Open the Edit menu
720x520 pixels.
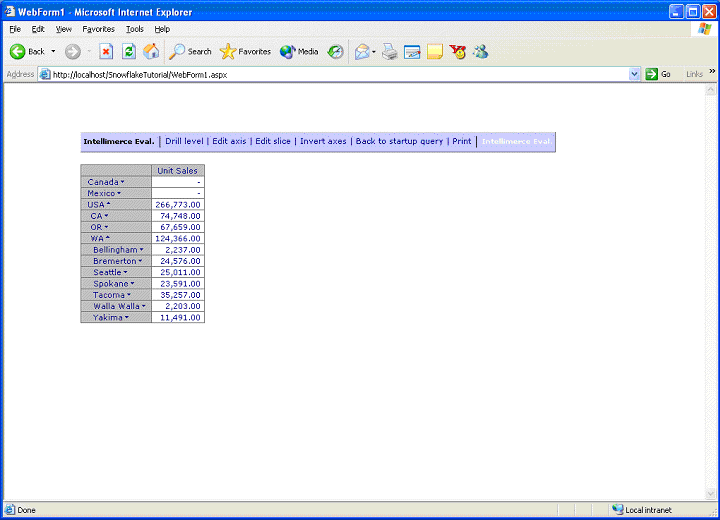pos(38,29)
